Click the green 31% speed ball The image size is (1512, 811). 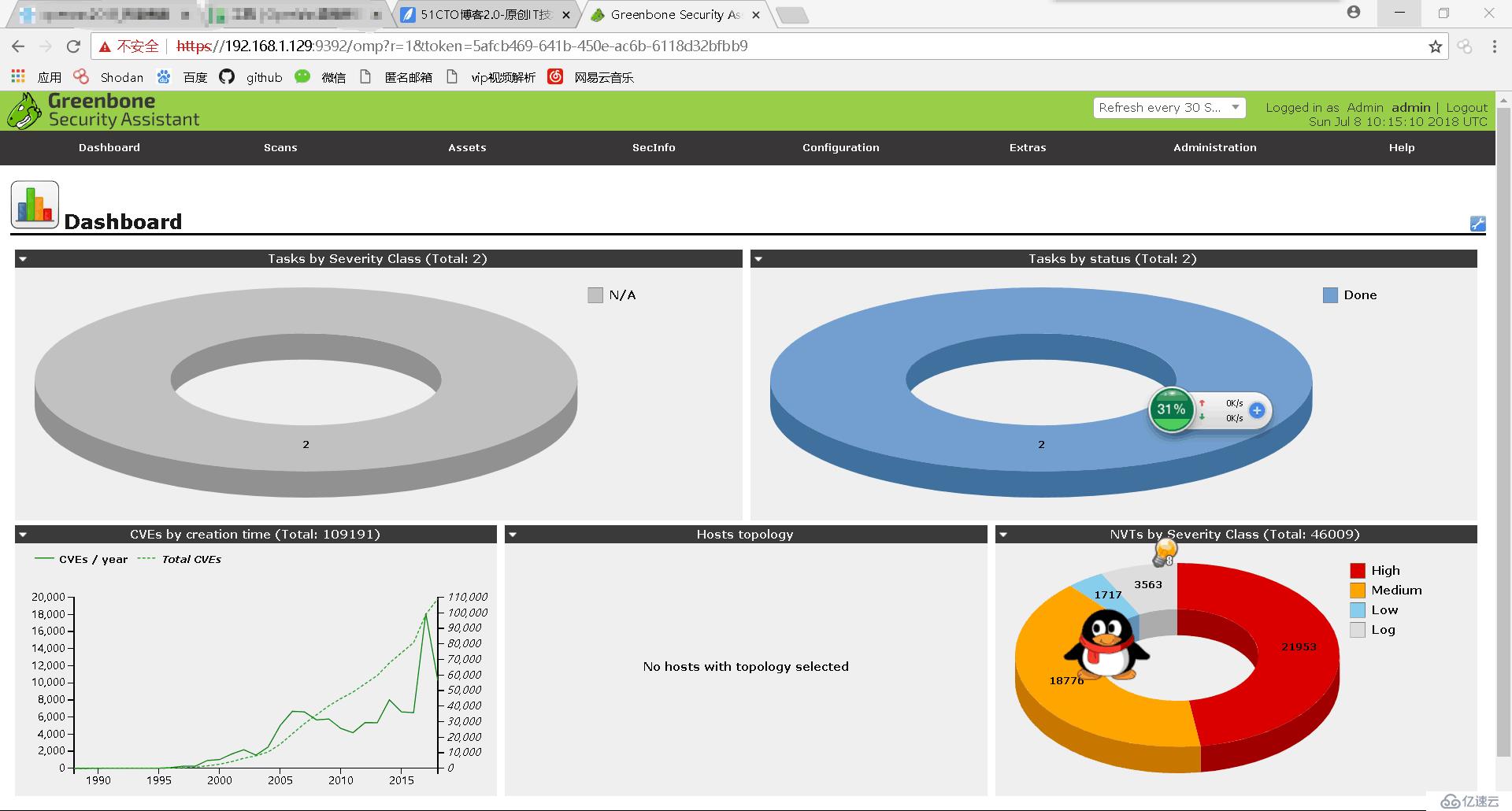(1171, 409)
